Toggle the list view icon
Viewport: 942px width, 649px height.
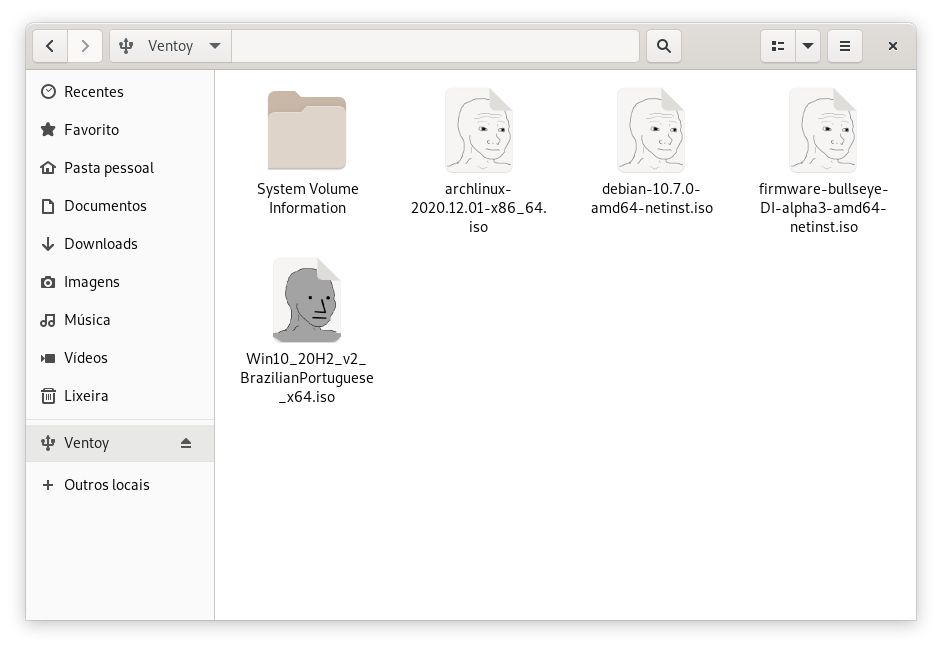pos(777,46)
